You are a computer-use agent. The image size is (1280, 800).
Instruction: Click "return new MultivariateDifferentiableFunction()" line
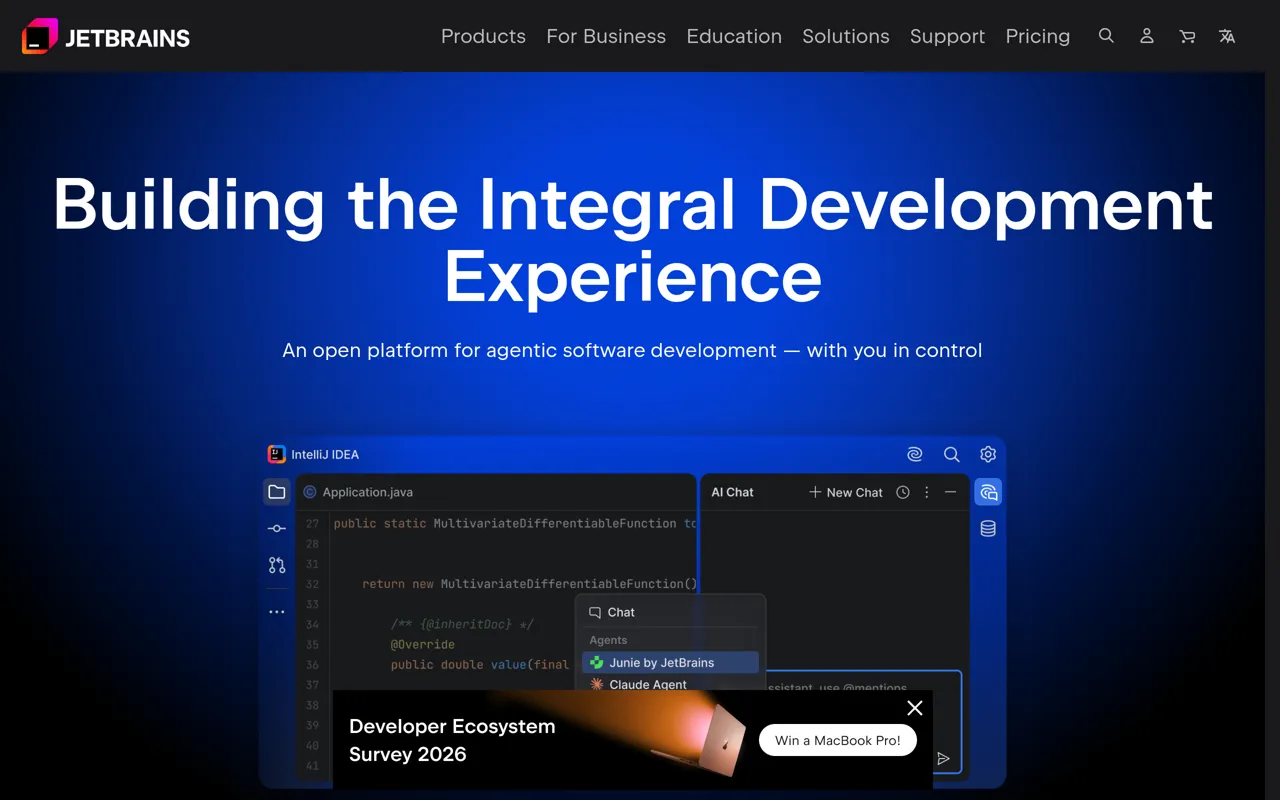point(529,584)
